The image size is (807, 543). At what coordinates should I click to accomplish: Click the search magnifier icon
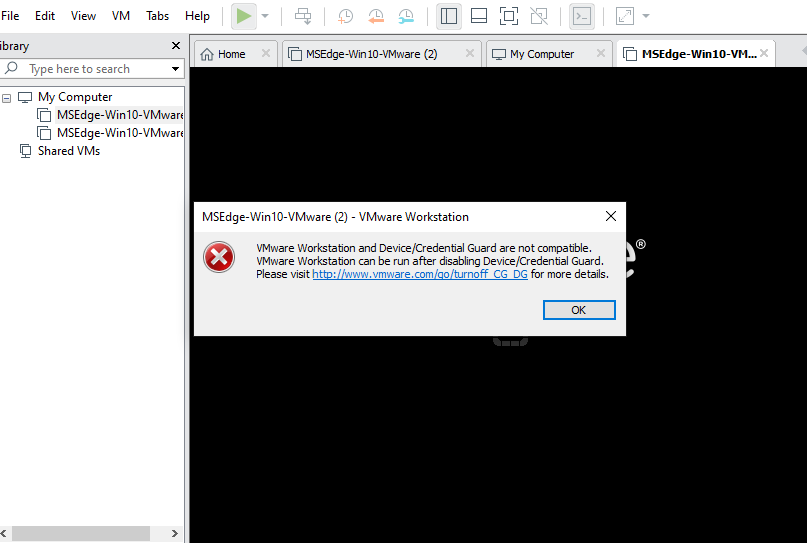pyautogui.click(x=11, y=68)
